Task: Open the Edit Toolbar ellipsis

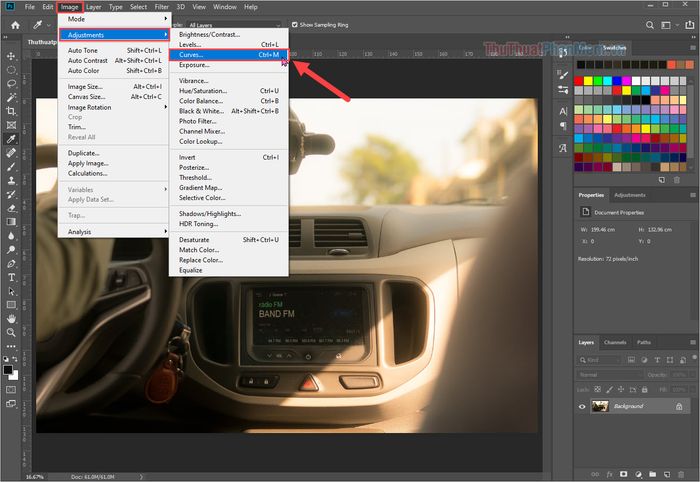Action: pyautogui.click(x=11, y=346)
